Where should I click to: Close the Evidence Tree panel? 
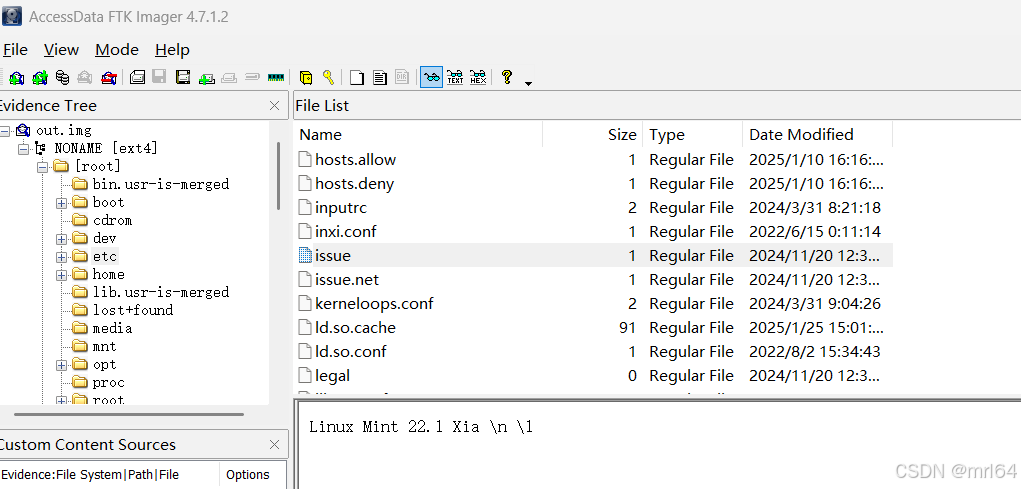tap(275, 105)
